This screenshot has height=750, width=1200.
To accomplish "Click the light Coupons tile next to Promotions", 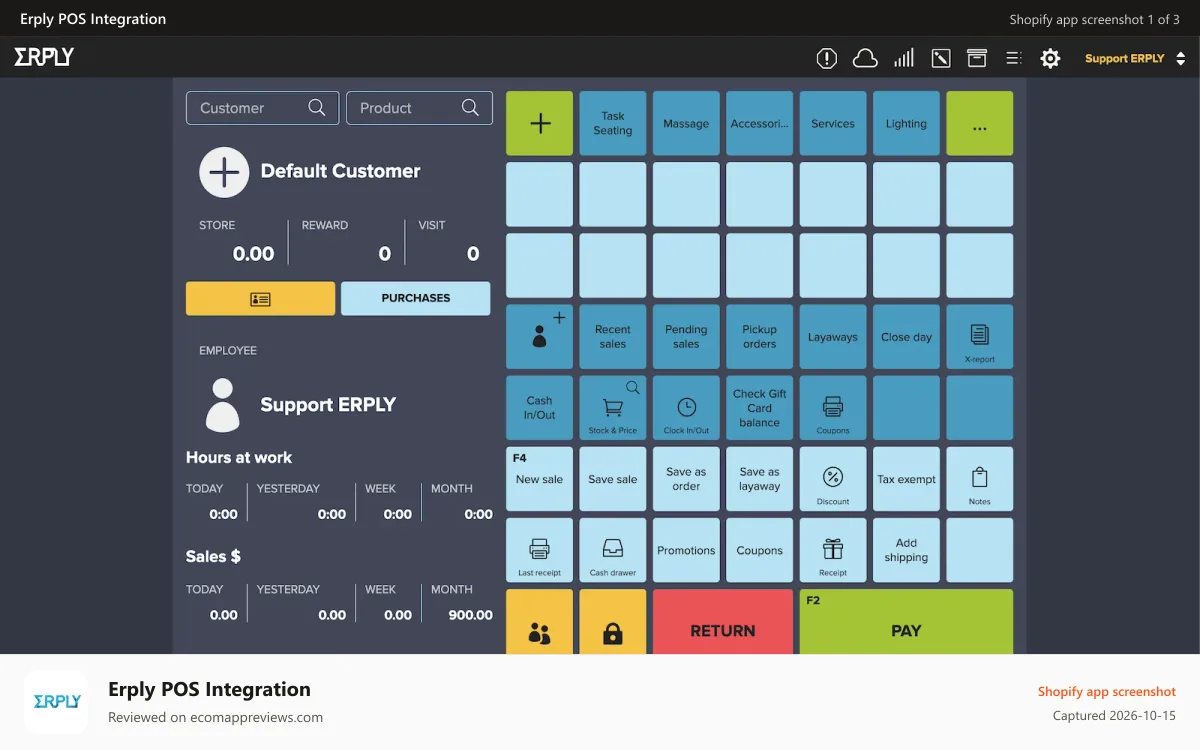I will point(760,550).
